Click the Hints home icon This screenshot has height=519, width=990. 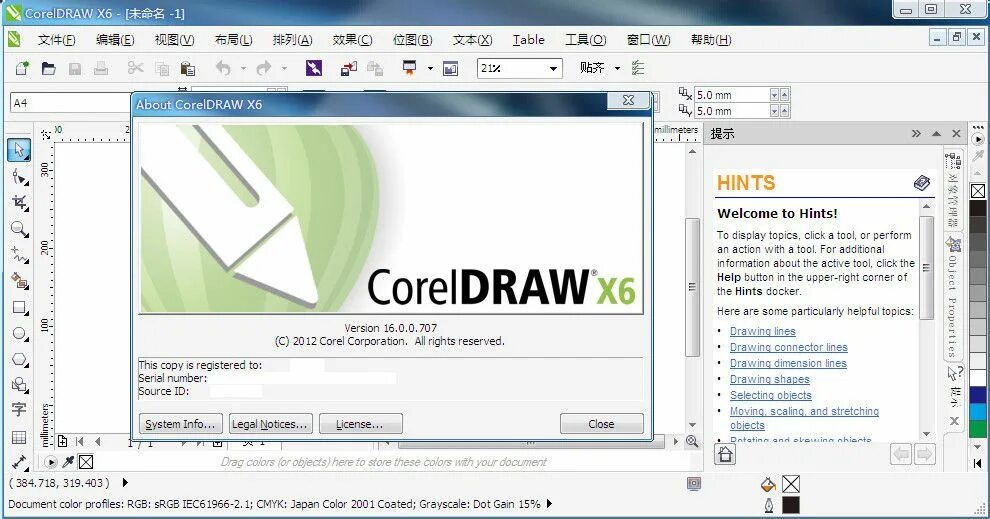pyautogui.click(x=725, y=454)
